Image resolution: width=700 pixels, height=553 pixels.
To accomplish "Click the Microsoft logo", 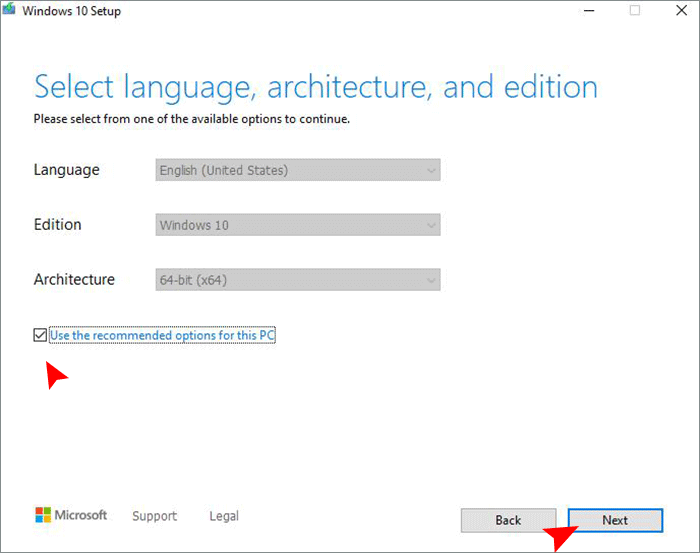I will pyautogui.click(x=71, y=515).
